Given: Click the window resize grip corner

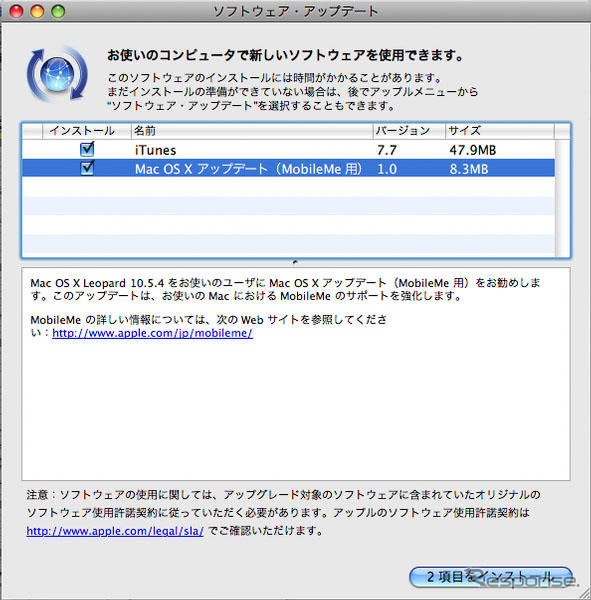Looking at the screenshot, I should (583, 593).
